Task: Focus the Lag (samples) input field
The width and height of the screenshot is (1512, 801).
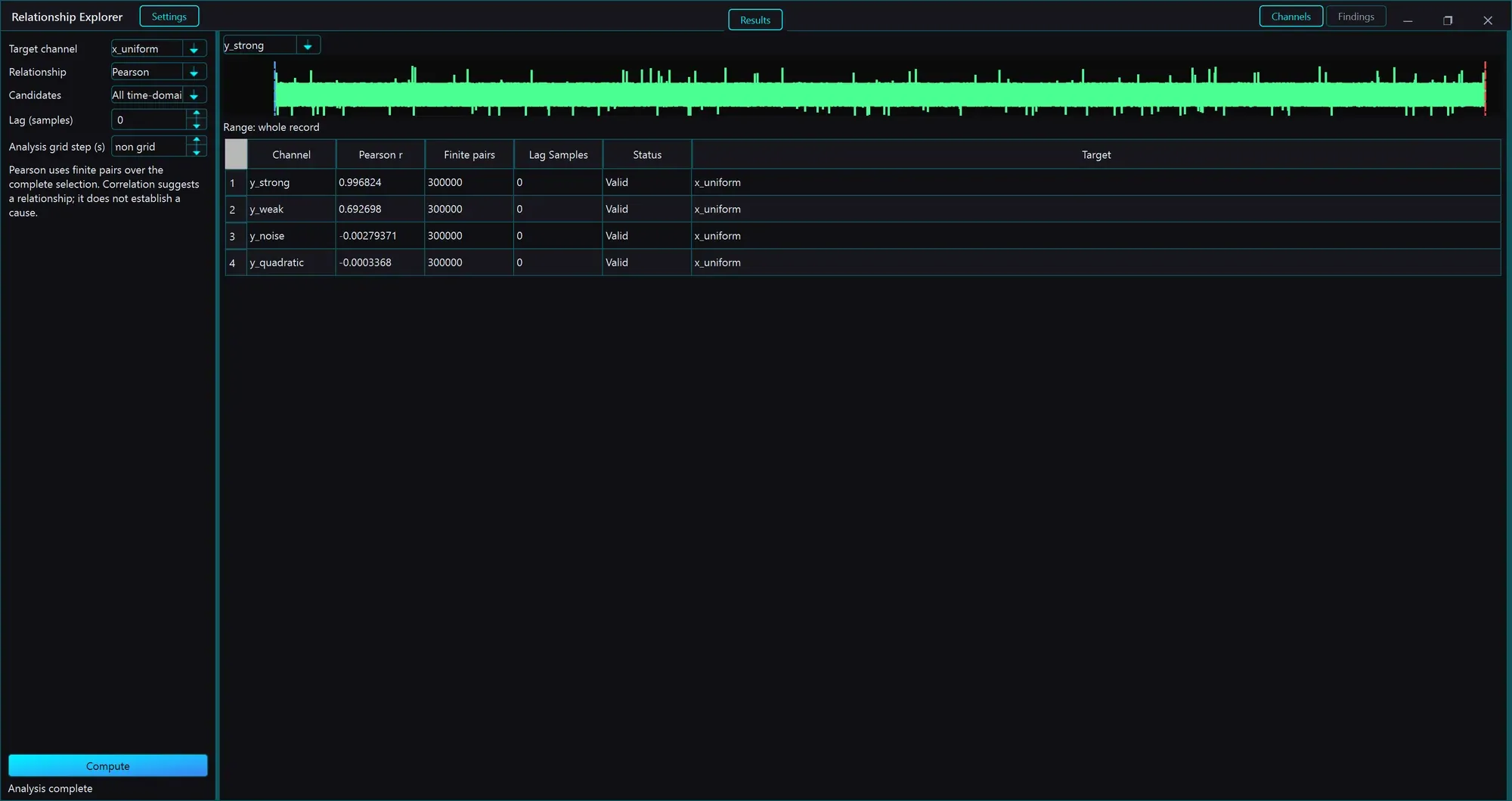Action: 149,120
